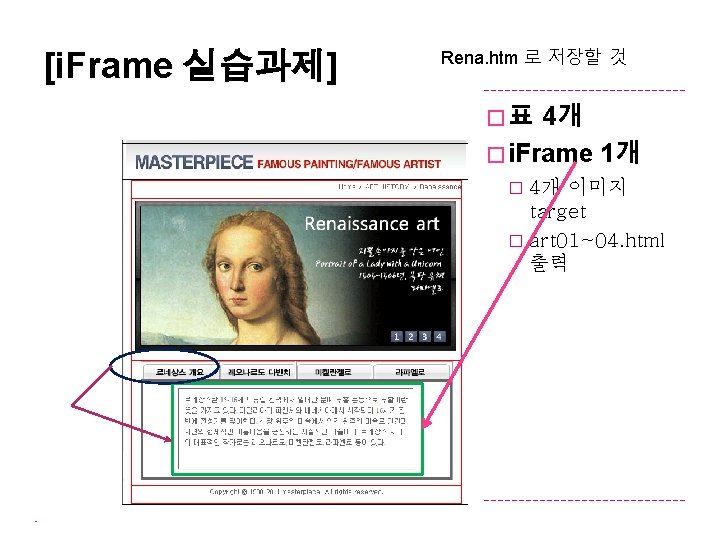The image size is (720, 540).
Task: Click the '4개 이미지 target' sub-bullet
Action: (577, 199)
